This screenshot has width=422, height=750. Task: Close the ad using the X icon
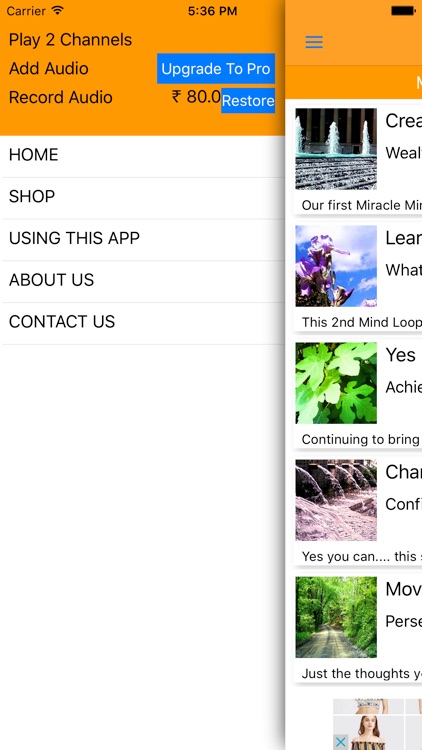(340, 742)
